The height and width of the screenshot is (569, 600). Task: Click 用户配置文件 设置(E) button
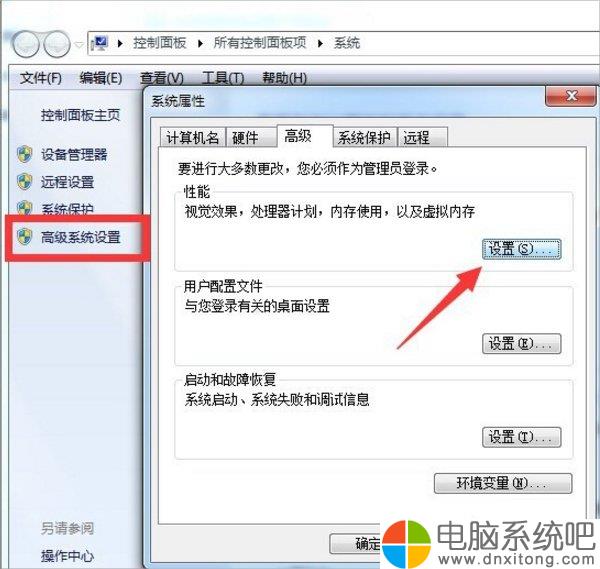[x=522, y=343]
